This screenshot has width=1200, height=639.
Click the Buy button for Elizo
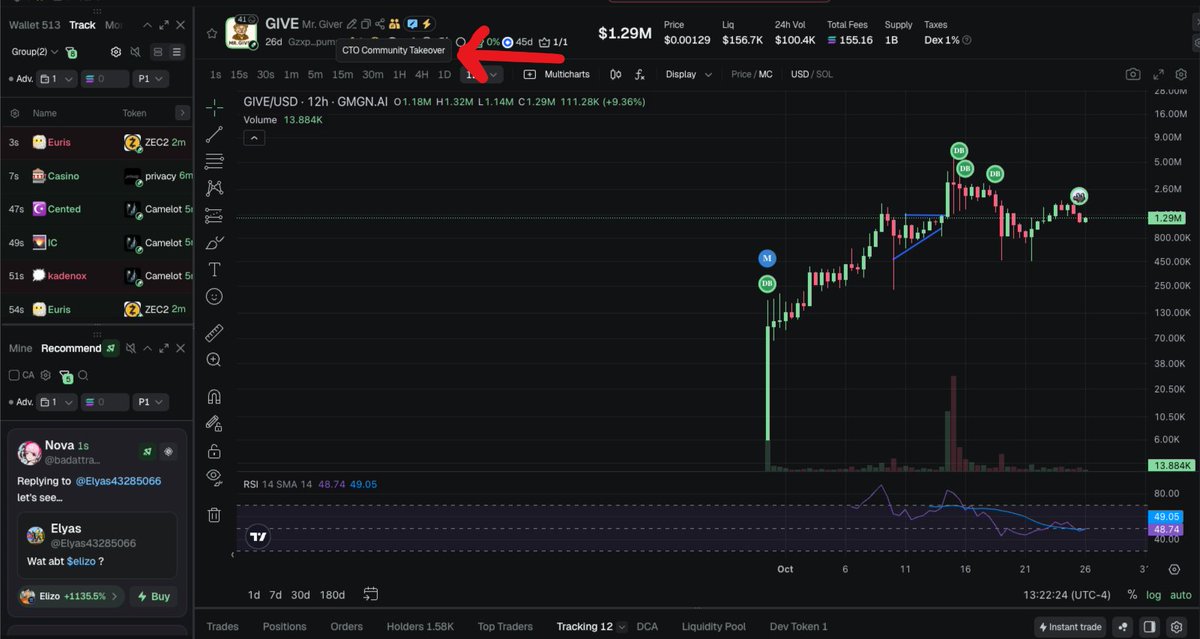(153, 596)
